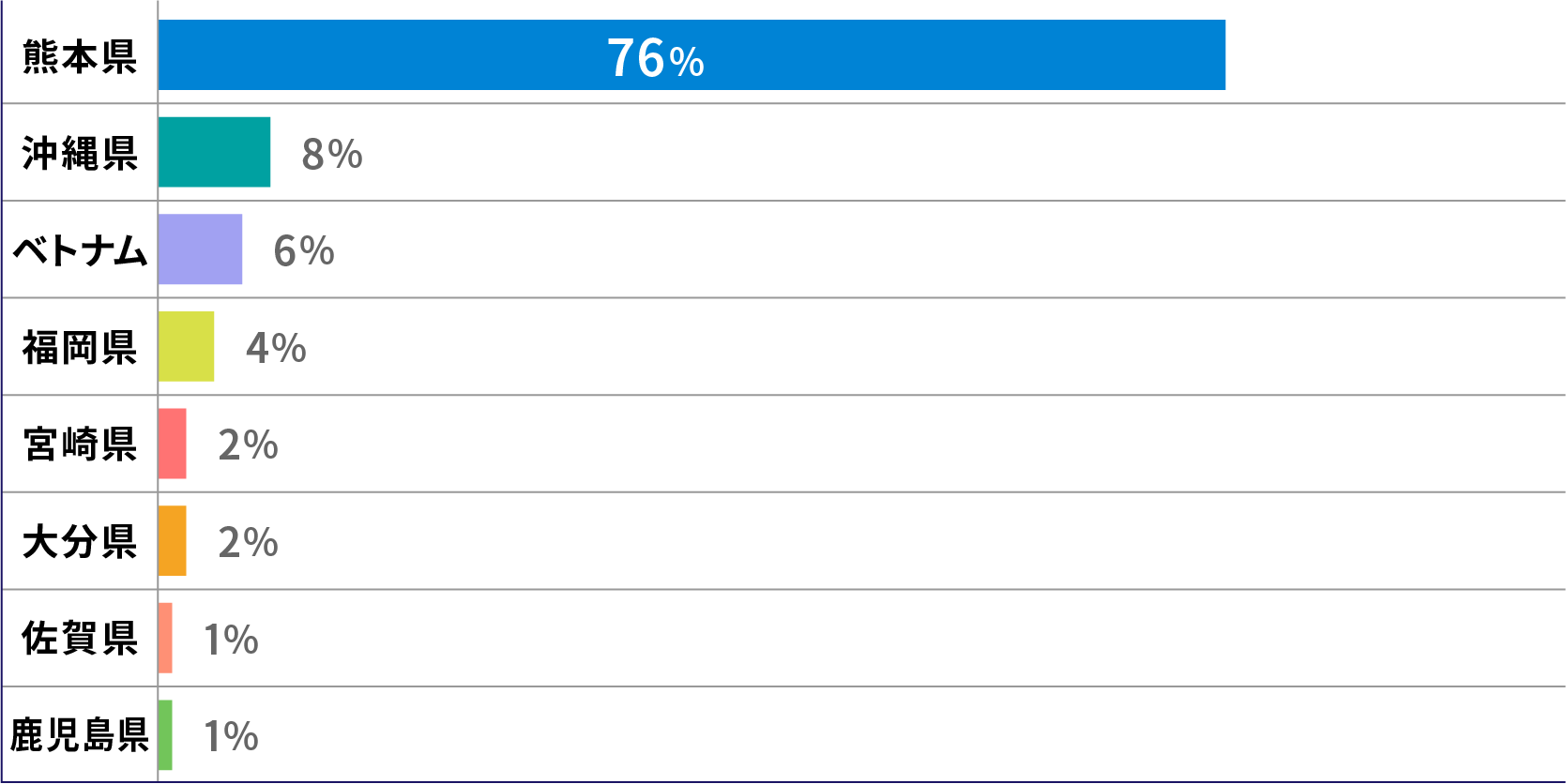The width and height of the screenshot is (1566, 784).
Task: Click the red 宮崎県 bar
Action: (x=172, y=444)
